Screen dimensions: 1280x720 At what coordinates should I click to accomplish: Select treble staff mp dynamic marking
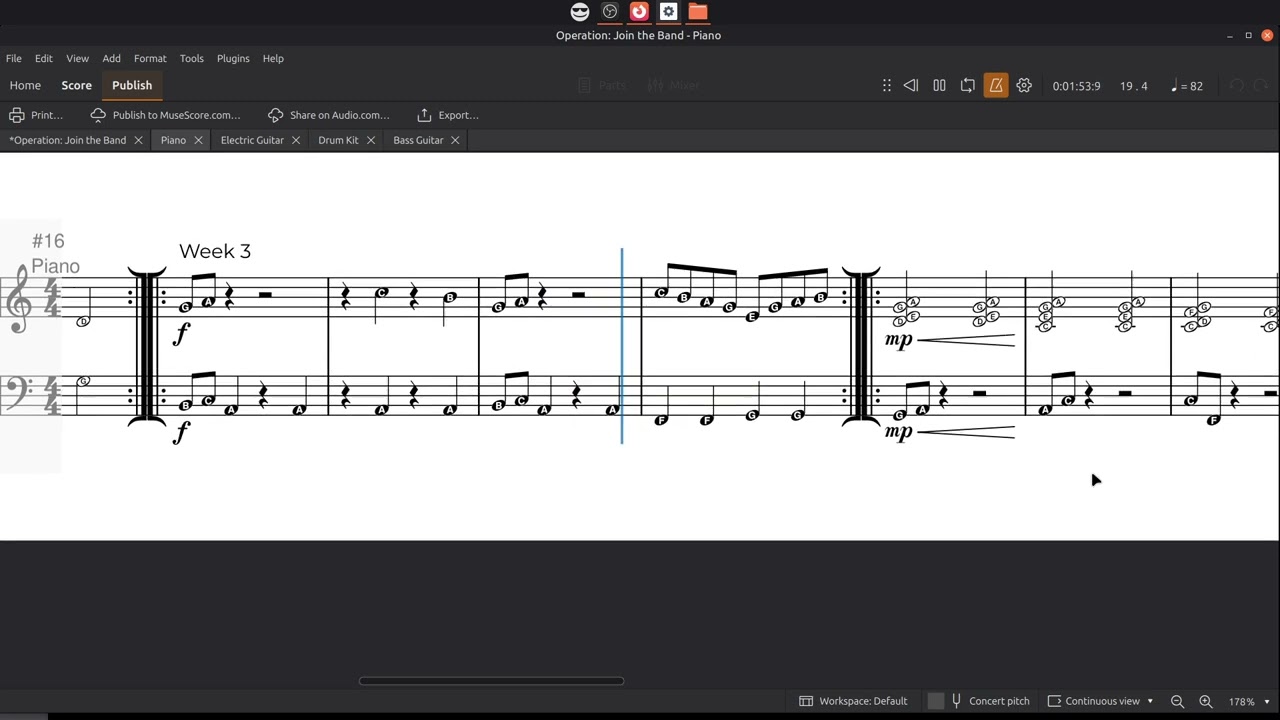point(898,340)
